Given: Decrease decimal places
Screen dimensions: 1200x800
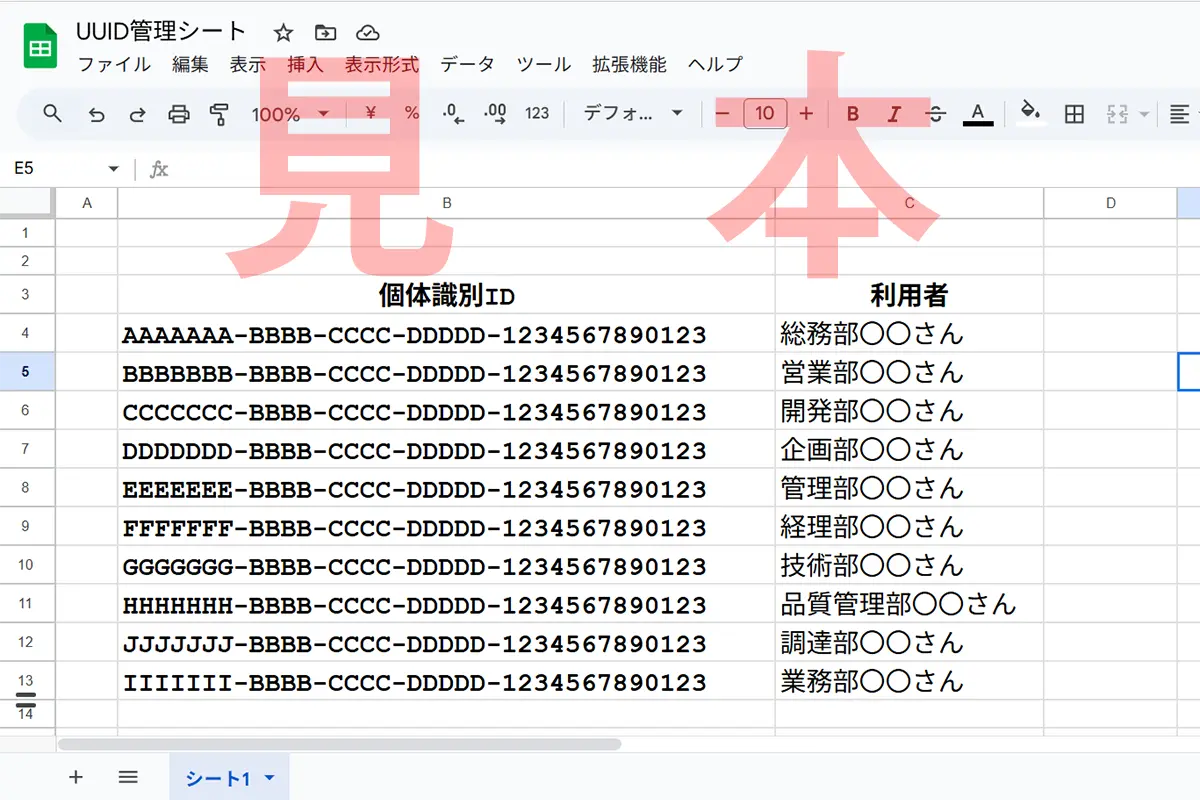Looking at the screenshot, I should pyautogui.click(x=453, y=114).
